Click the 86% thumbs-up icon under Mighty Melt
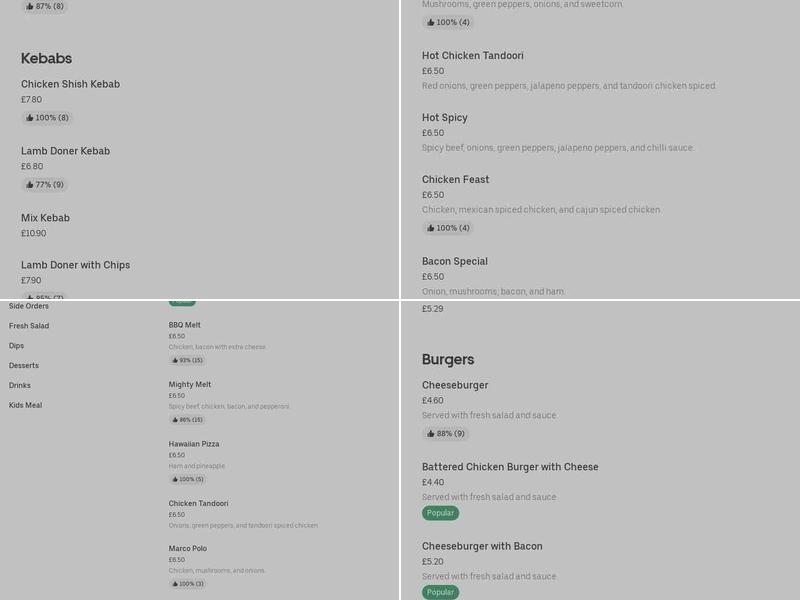This screenshot has width=800, height=600. [x=173, y=420]
